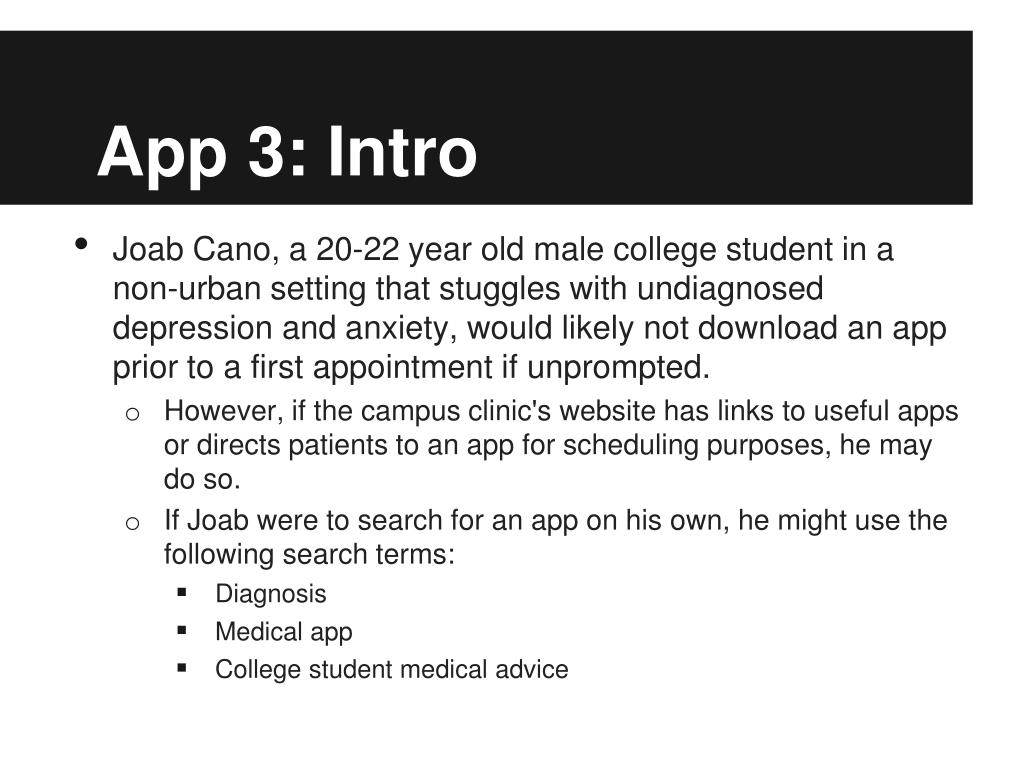The height and width of the screenshot is (768, 1024).
Task: Click the square bullet beside 'Diagnosis'
Action: [182, 592]
